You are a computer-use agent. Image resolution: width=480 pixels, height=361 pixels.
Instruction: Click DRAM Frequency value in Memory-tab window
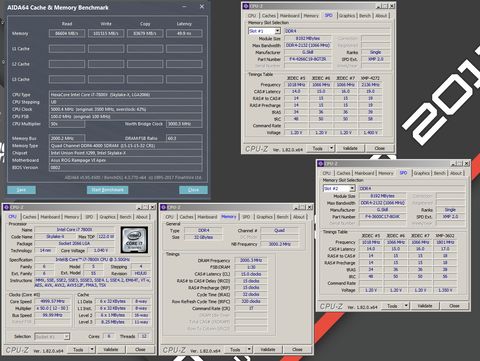tap(251, 261)
